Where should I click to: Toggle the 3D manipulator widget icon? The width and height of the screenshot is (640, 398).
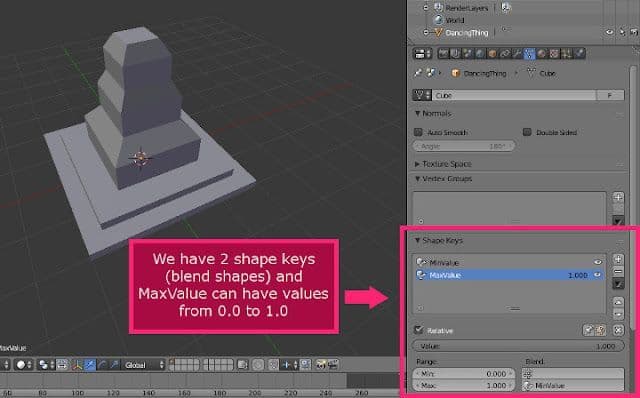tap(77, 365)
